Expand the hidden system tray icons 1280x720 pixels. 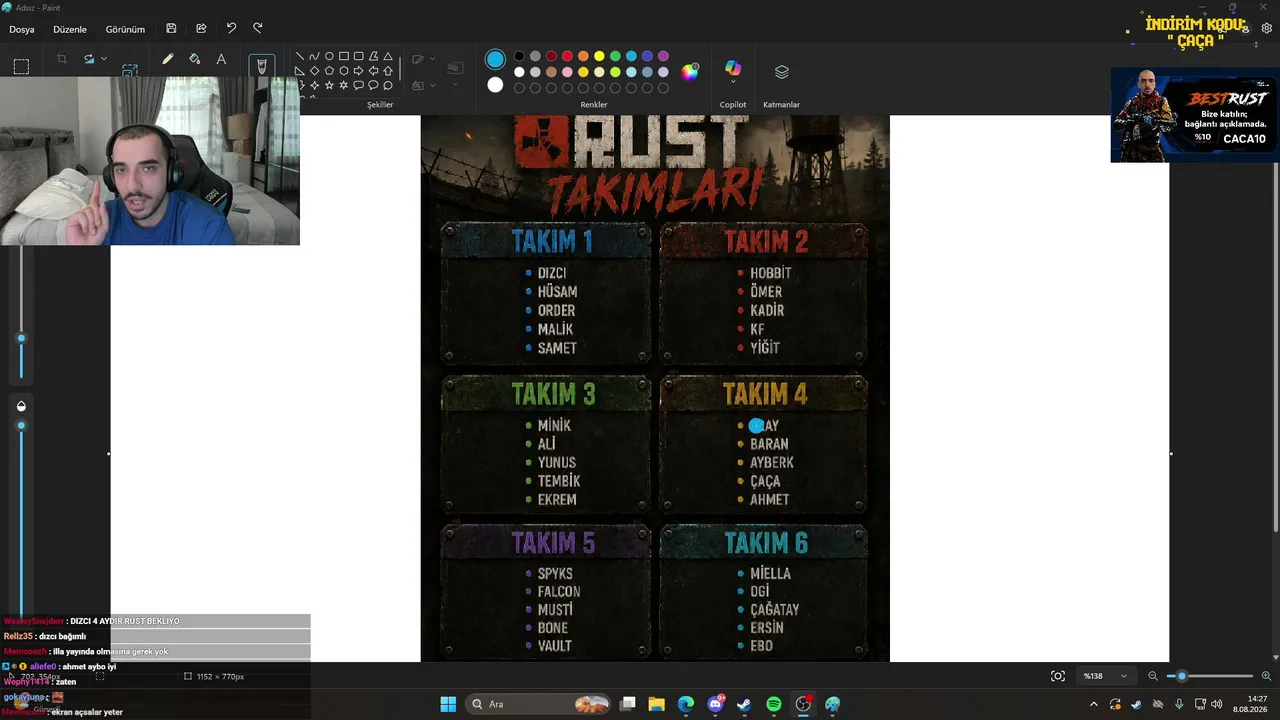point(1093,704)
